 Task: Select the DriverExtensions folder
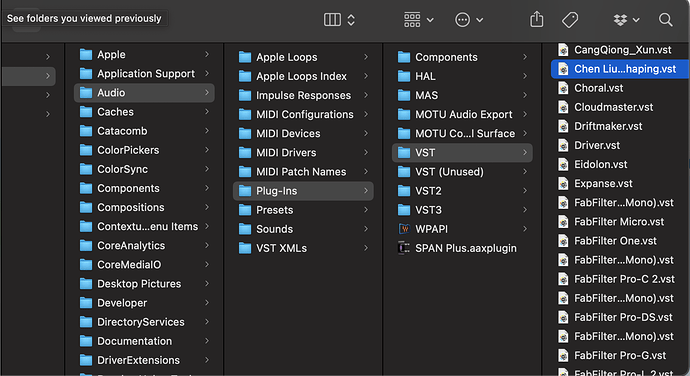144,360
